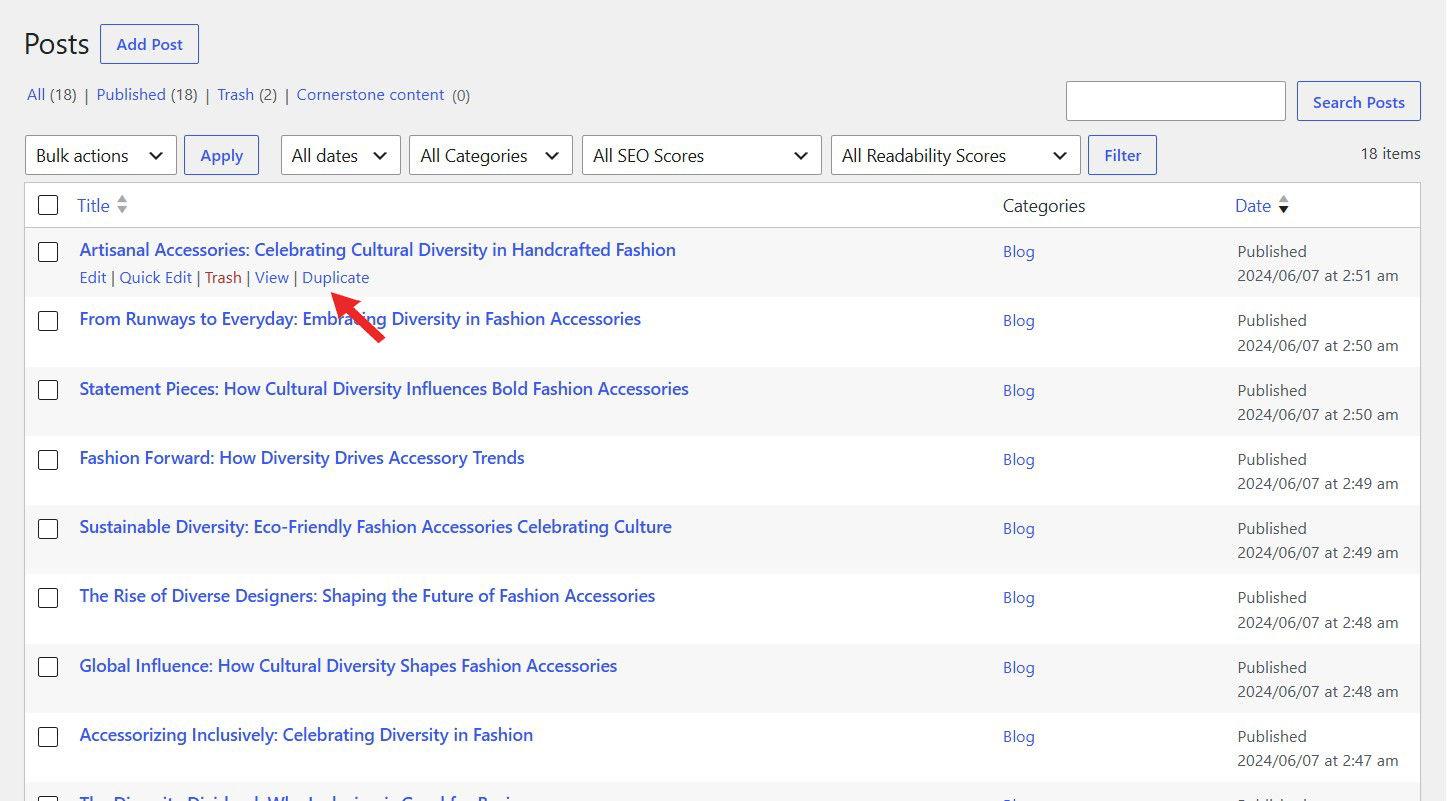Check the Global Influence post checkbox
This screenshot has height=801, width=1447.
tap(48, 667)
